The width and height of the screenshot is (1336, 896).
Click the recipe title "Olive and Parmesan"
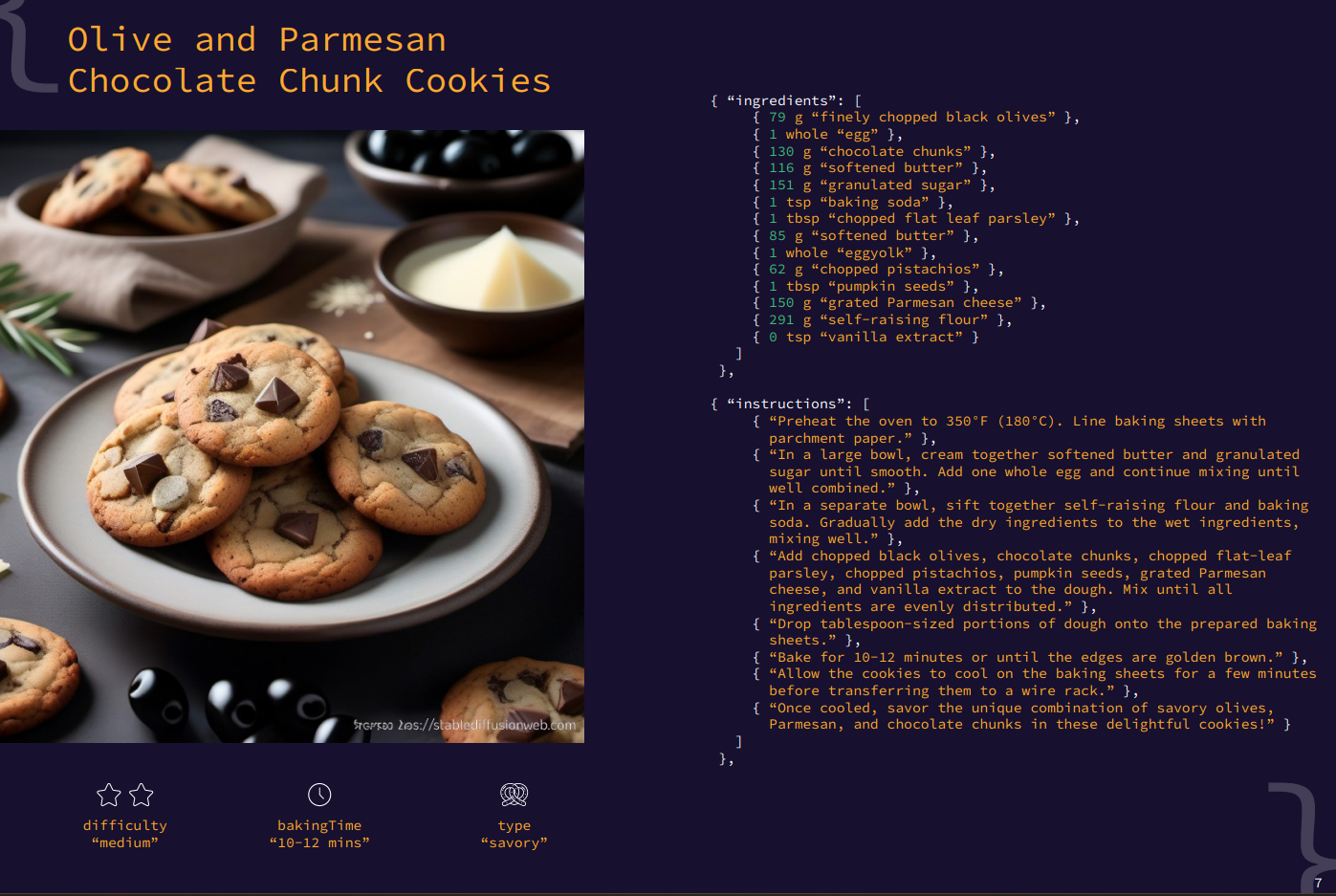[x=256, y=40]
